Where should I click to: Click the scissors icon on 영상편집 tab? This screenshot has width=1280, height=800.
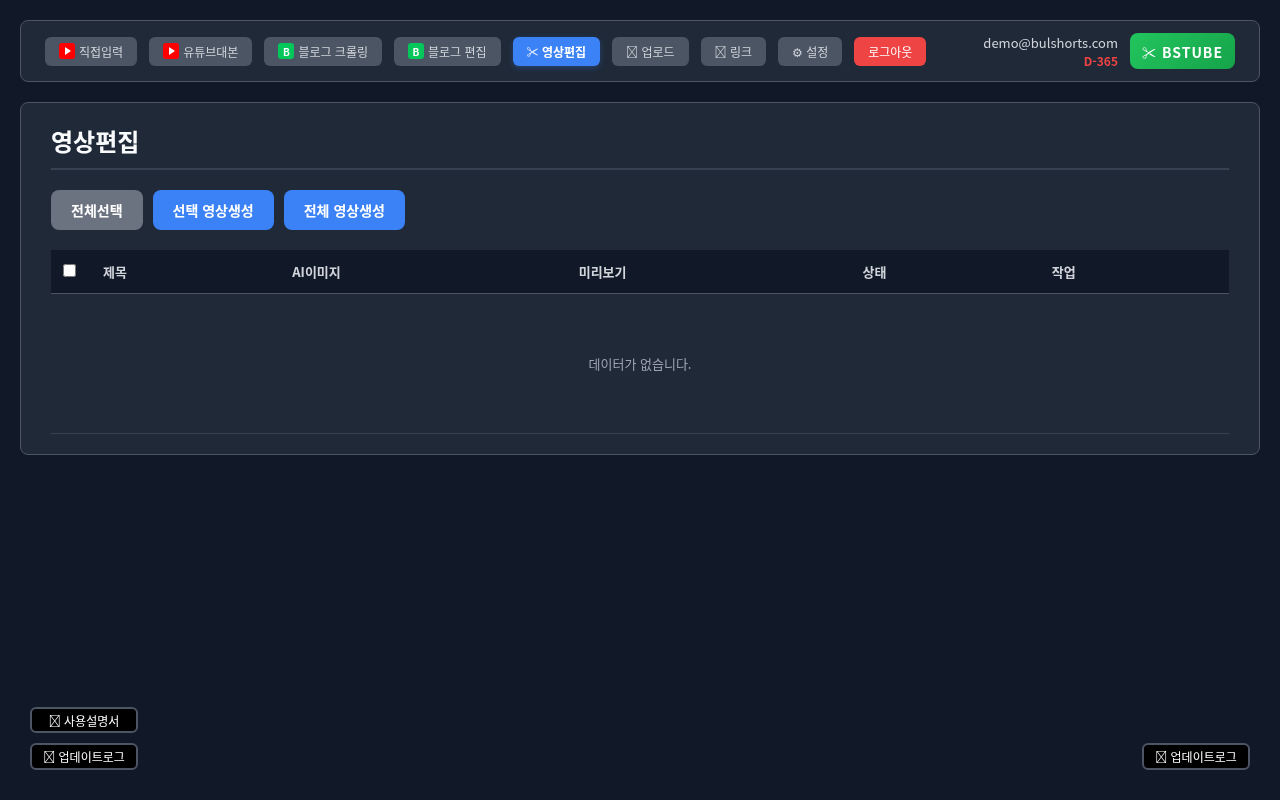click(532, 52)
